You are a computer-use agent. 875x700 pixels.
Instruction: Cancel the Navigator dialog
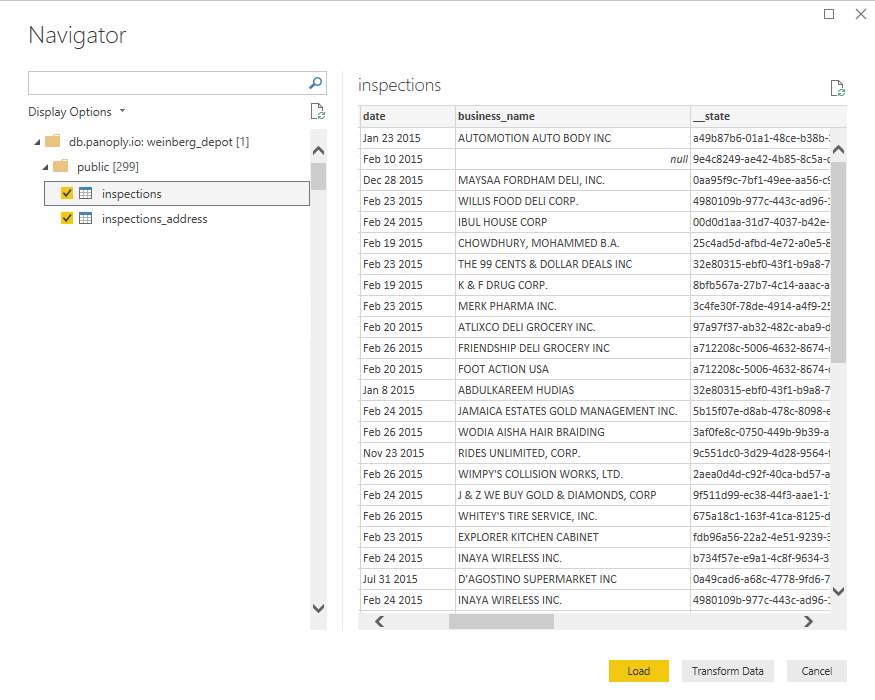click(816, 671)
